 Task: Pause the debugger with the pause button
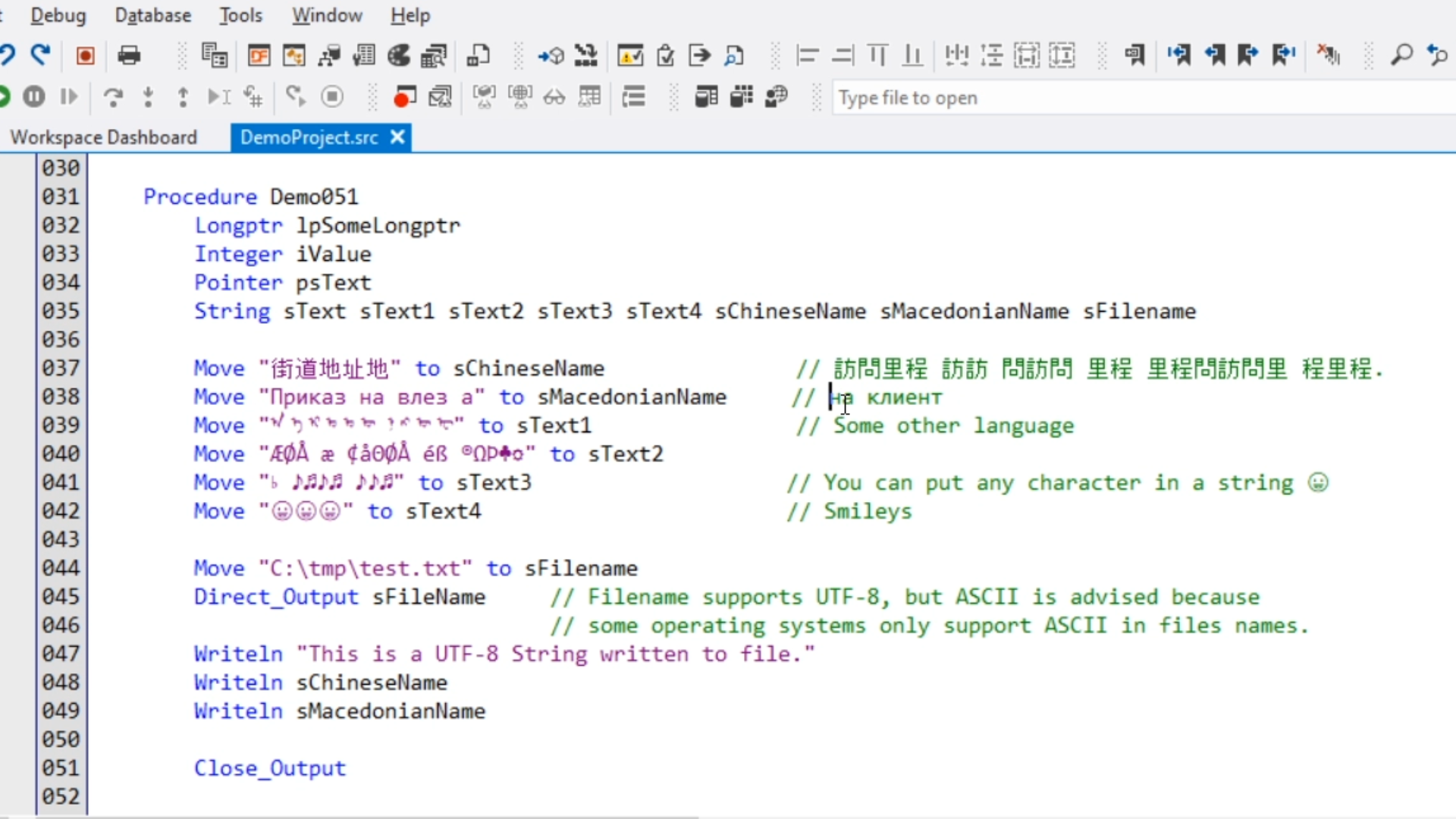(x=33, y=96)
